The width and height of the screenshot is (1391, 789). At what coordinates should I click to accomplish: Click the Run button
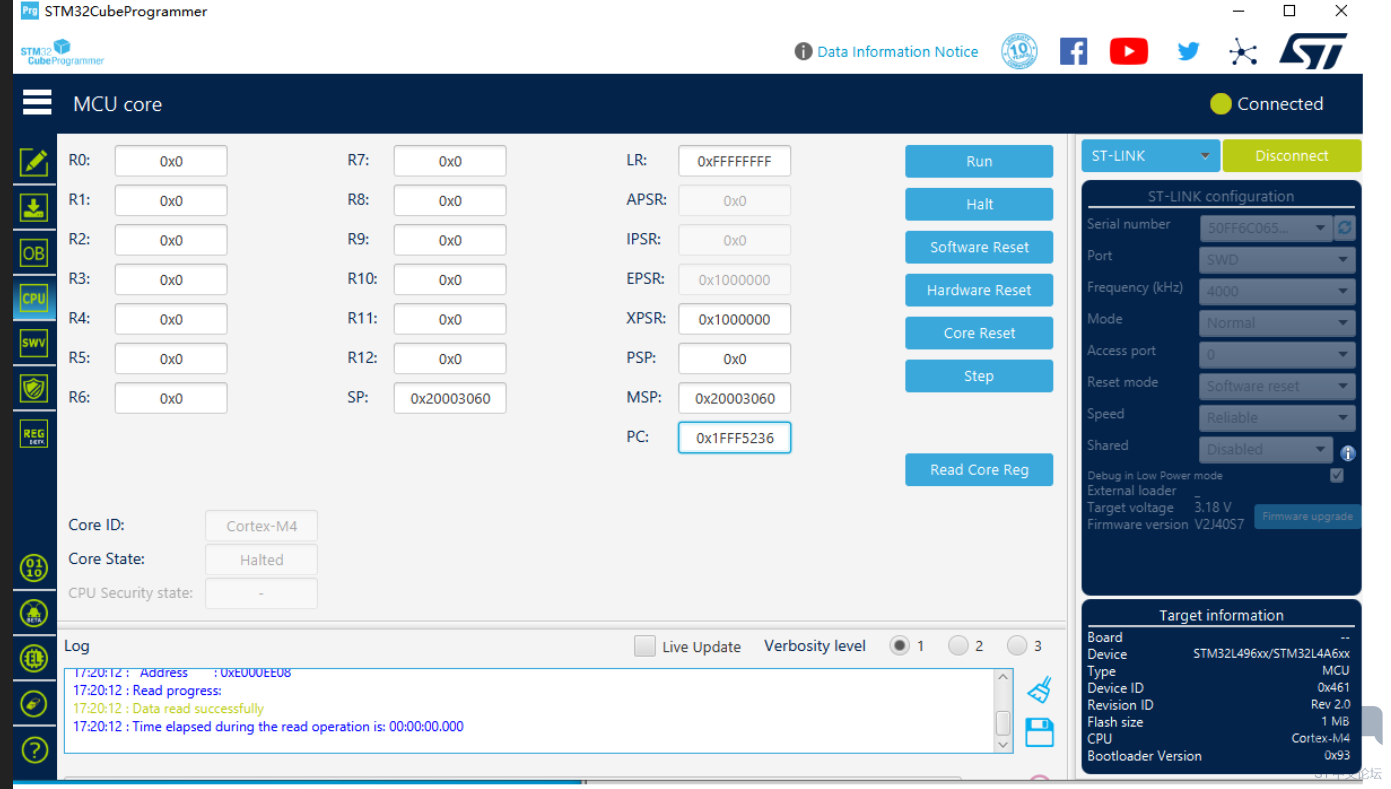[979, 161]
